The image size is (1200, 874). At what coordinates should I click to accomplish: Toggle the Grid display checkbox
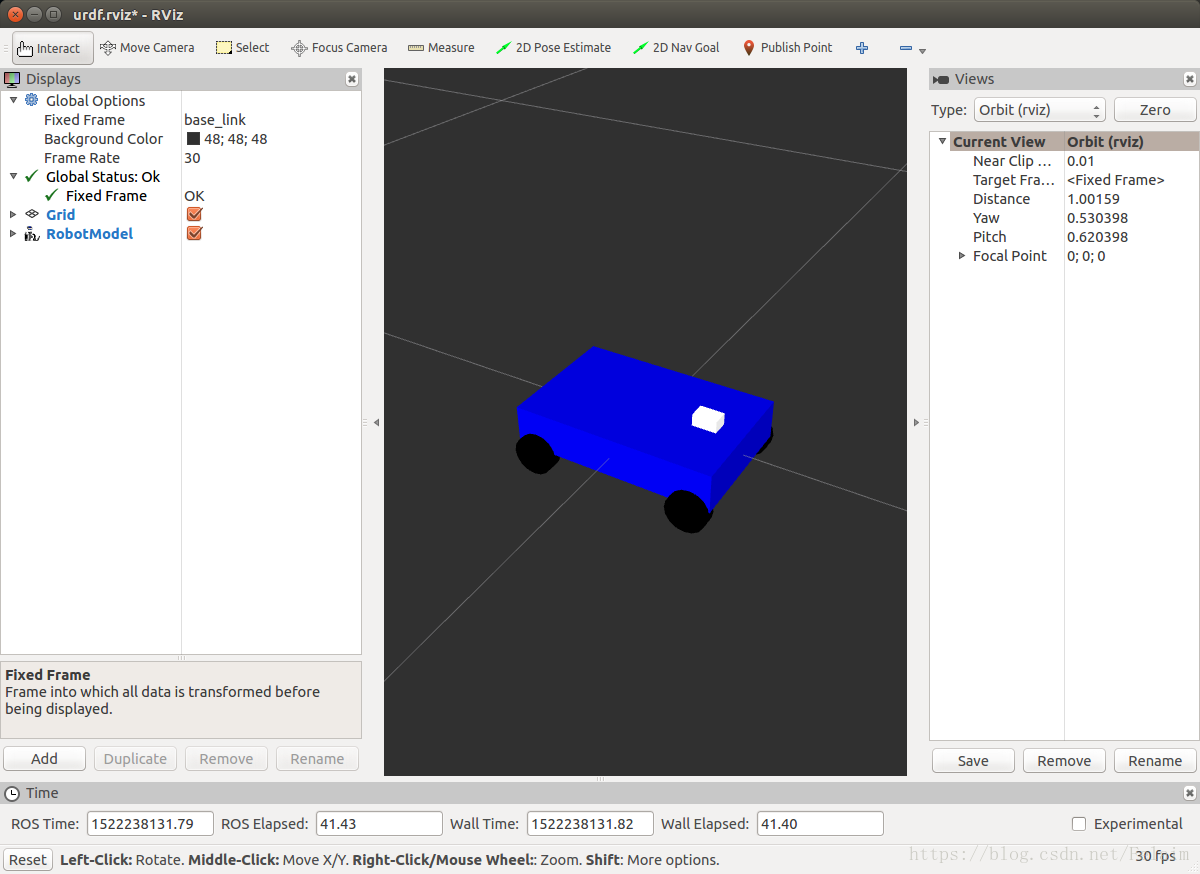click(195, 214)
